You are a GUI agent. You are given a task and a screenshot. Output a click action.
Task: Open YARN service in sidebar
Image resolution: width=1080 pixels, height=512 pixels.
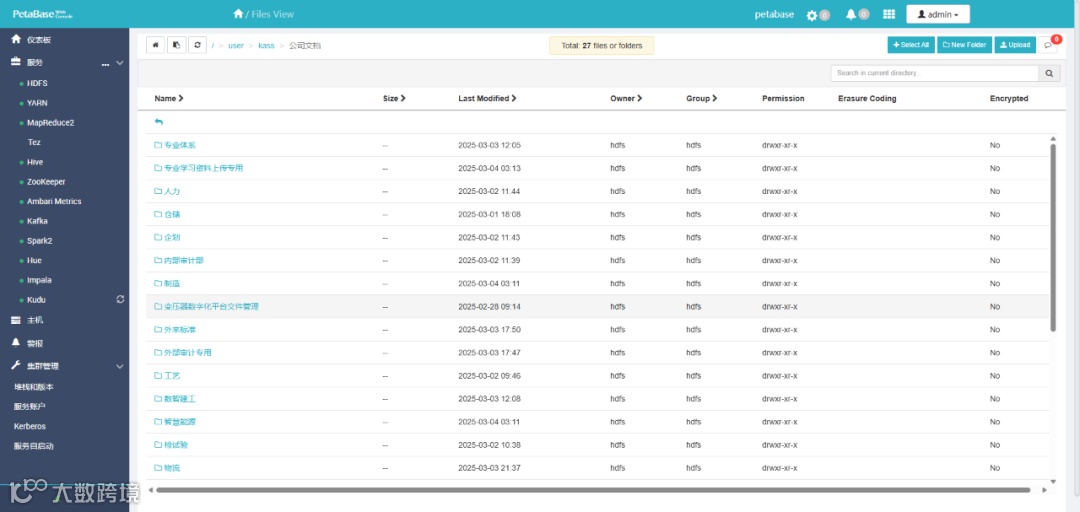click(x=37, y=103)
